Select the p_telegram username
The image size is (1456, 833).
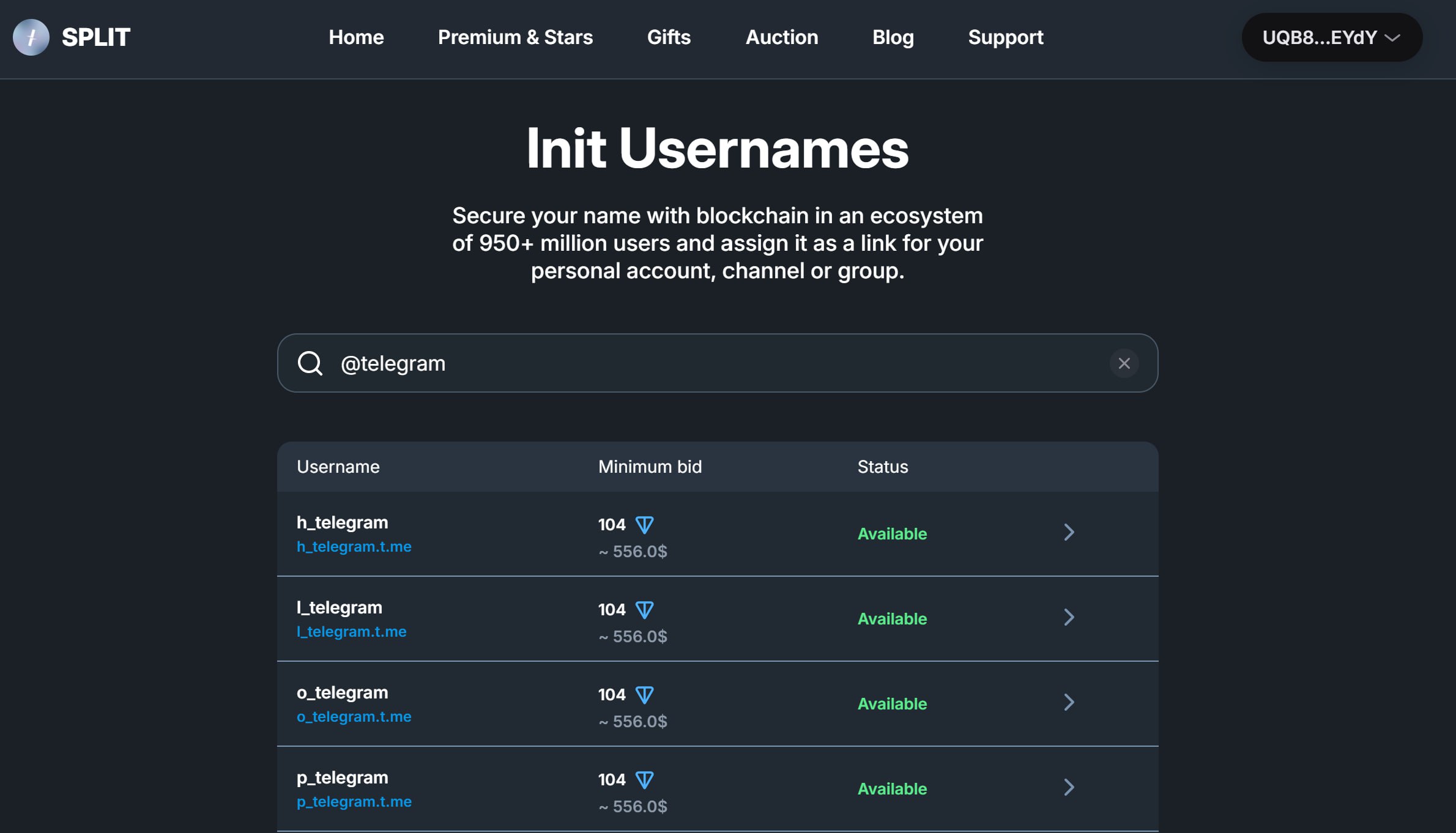coord(342,777)
